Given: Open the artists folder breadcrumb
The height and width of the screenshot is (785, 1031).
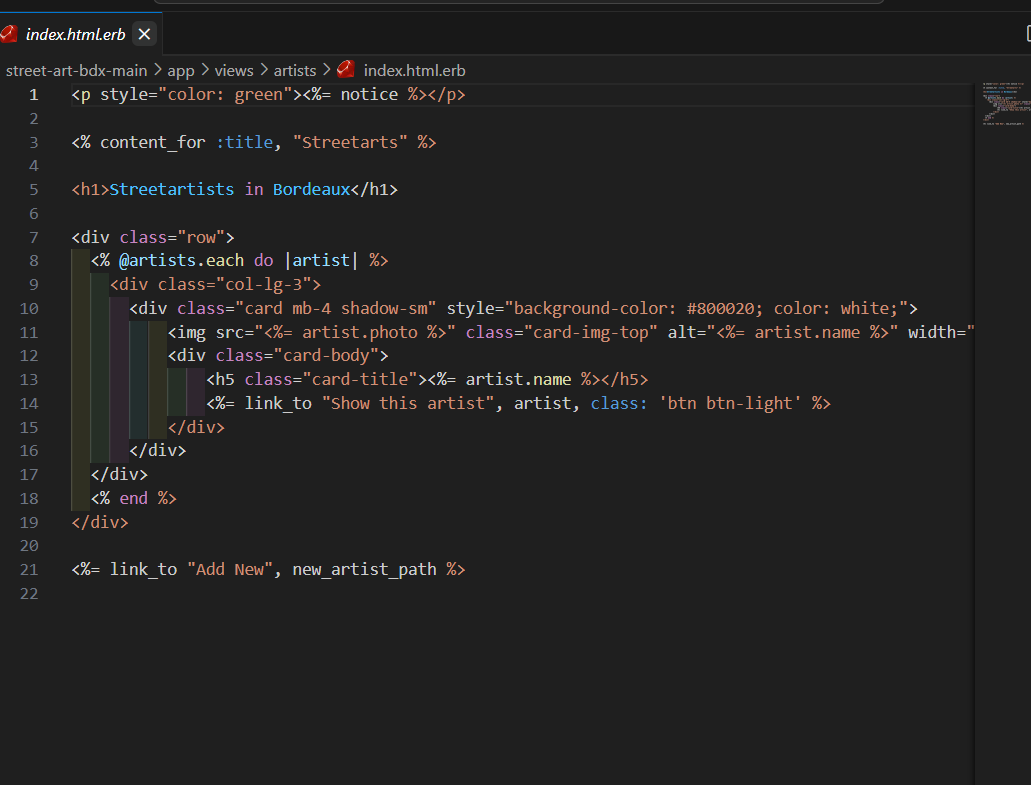Looking at the screenshot, I should coord(295,70).
